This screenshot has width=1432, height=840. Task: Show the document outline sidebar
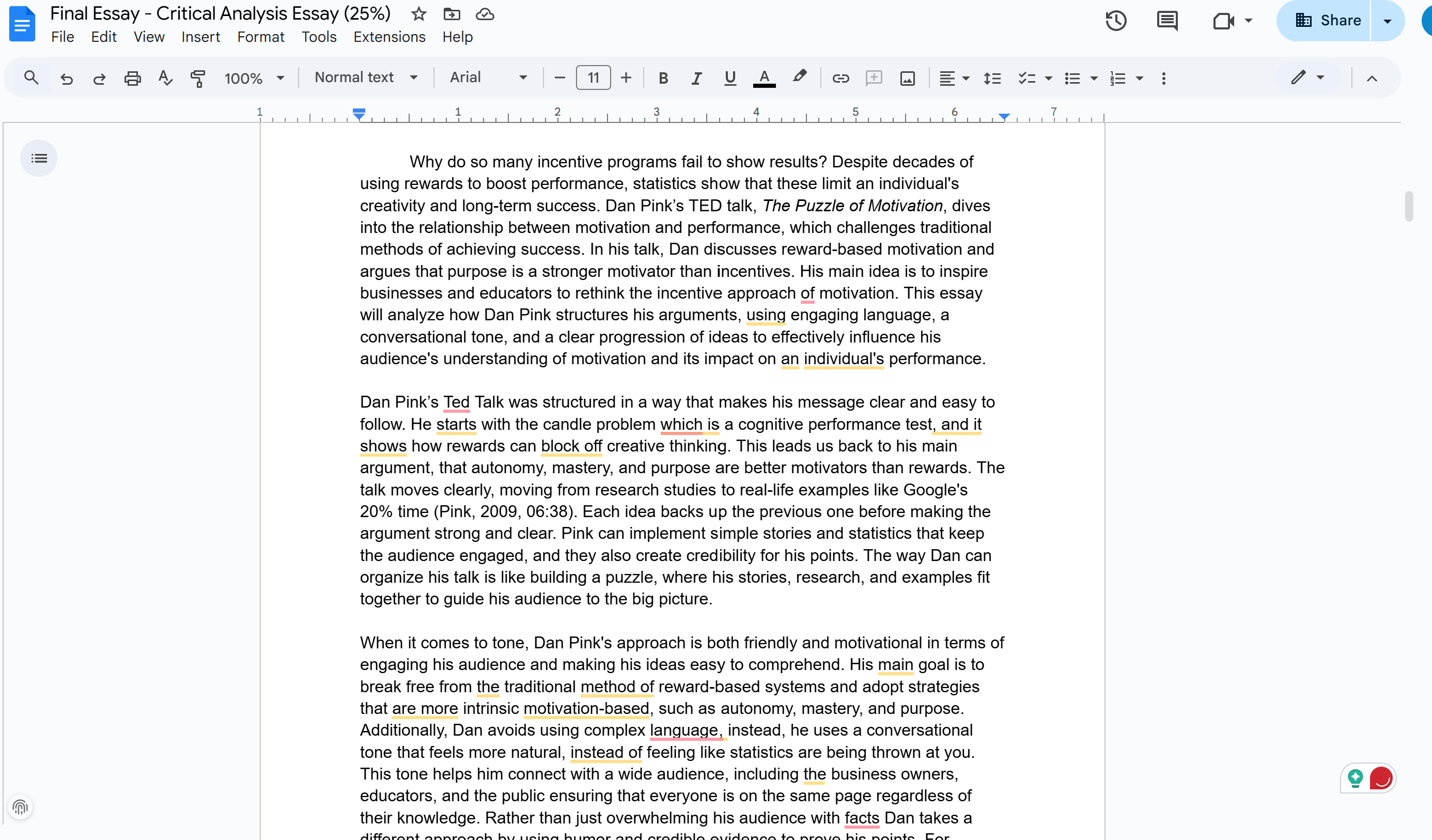click(x=39, y=158)
